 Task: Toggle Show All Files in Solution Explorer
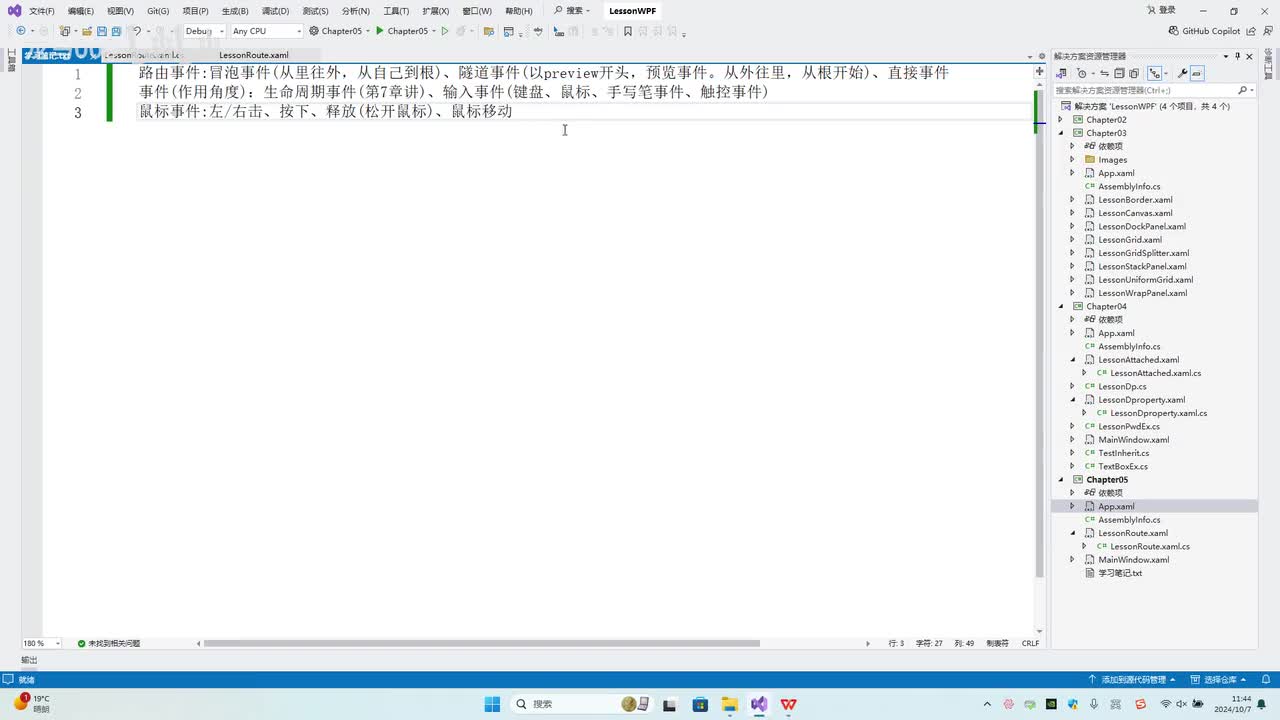1134,73
